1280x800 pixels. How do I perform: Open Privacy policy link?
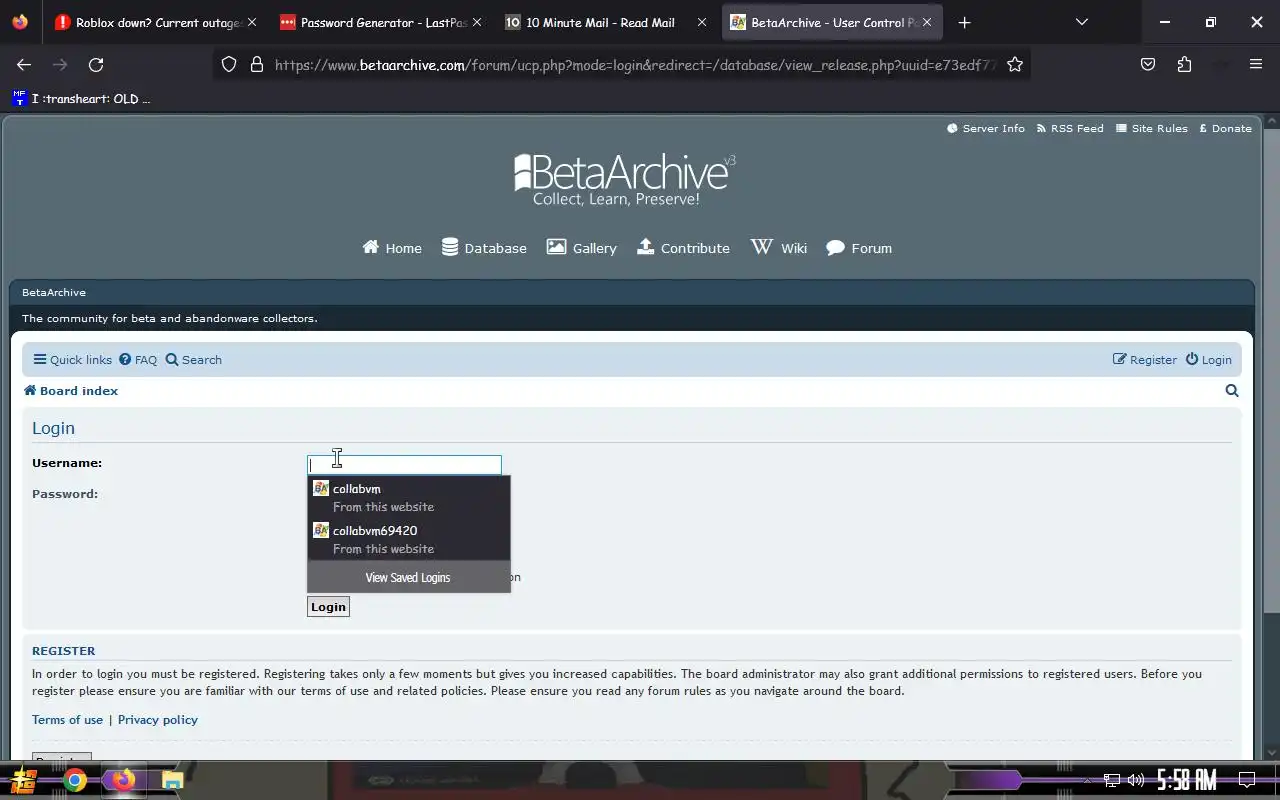[x=158, y=720]
